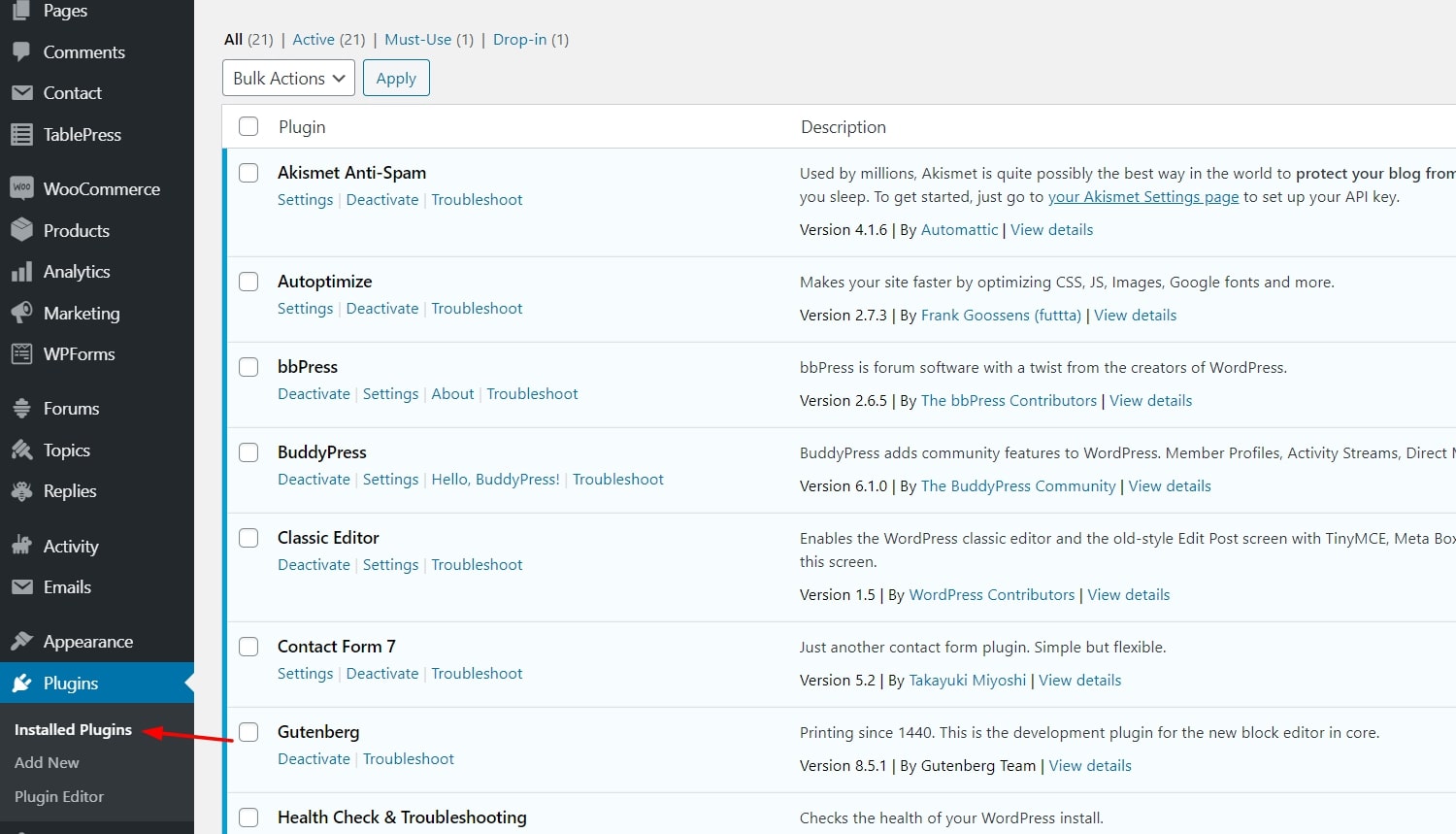Open the Installed Plugins submenu item
The image size is (1456, 834).
pos(73,730)
